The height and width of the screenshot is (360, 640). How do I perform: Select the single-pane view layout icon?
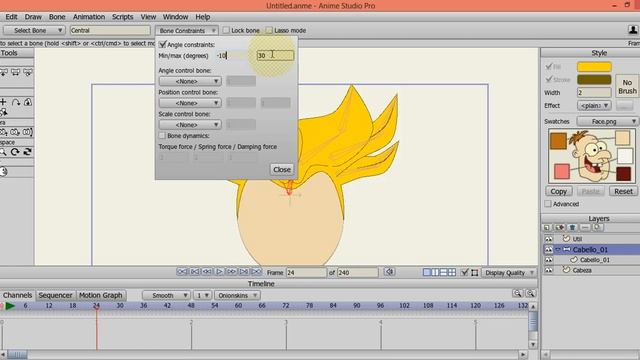click(427, 272)
